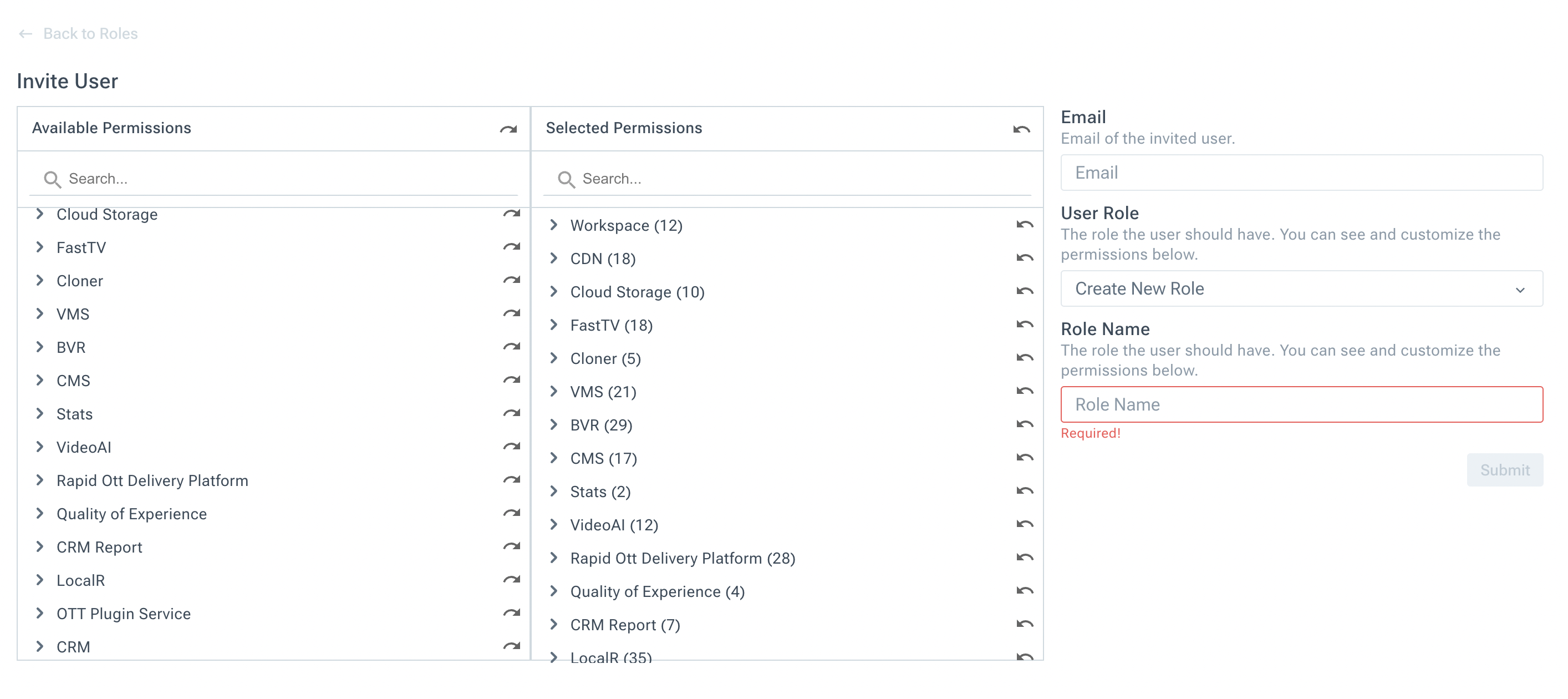
Task: Remove VideoAI (12) with its undo arrow
Action: coord(1025,525)
